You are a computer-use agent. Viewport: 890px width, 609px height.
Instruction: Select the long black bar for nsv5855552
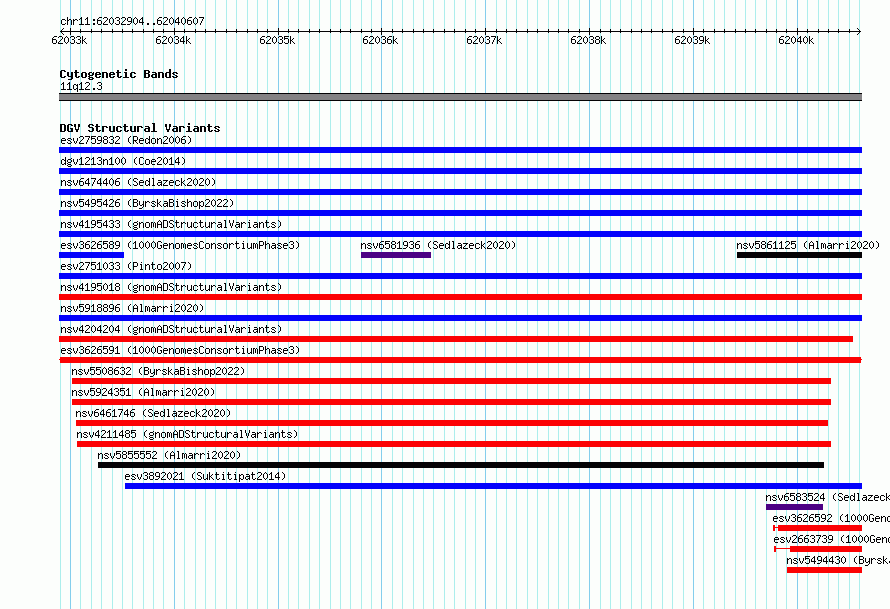[461, 465]
